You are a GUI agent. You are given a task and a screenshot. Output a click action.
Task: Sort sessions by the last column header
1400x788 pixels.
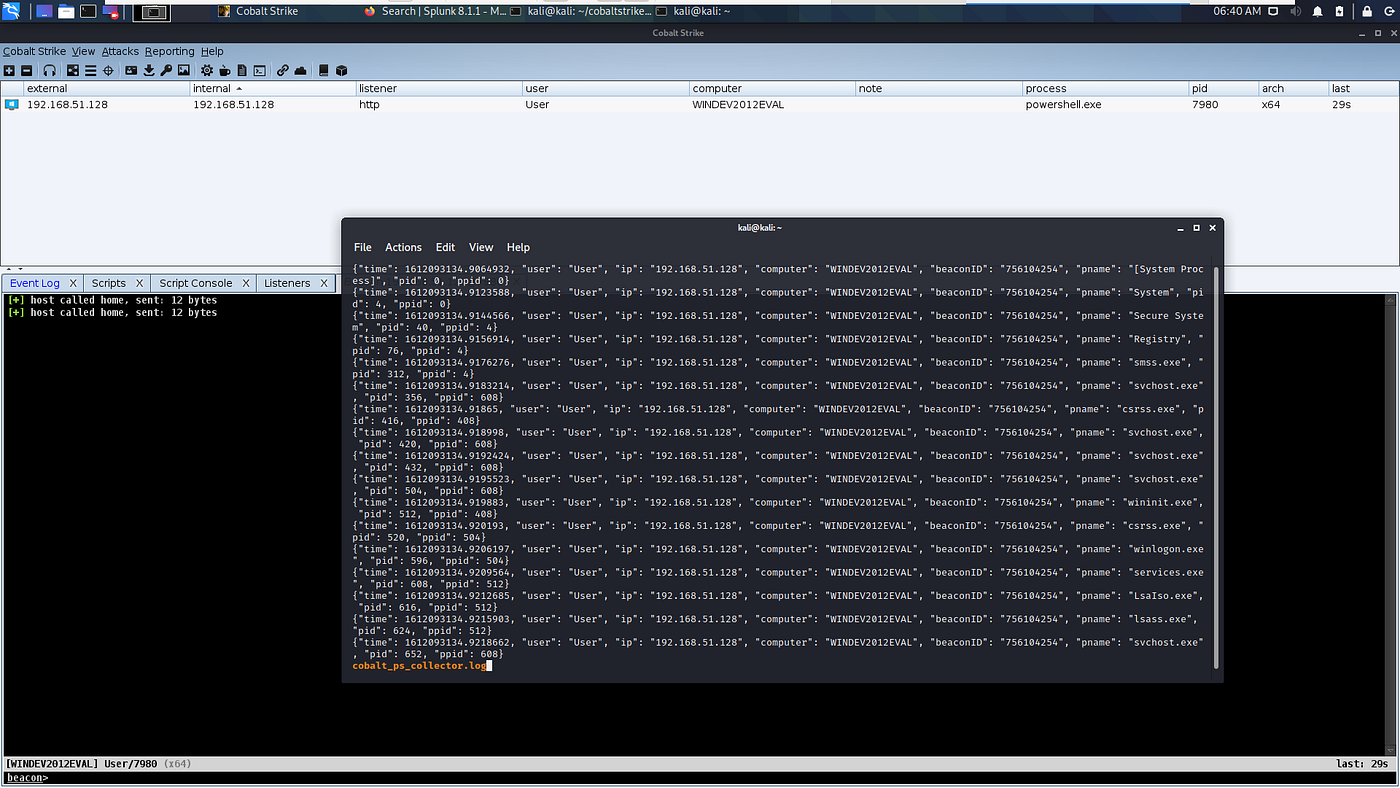[x=1362, y=88]
